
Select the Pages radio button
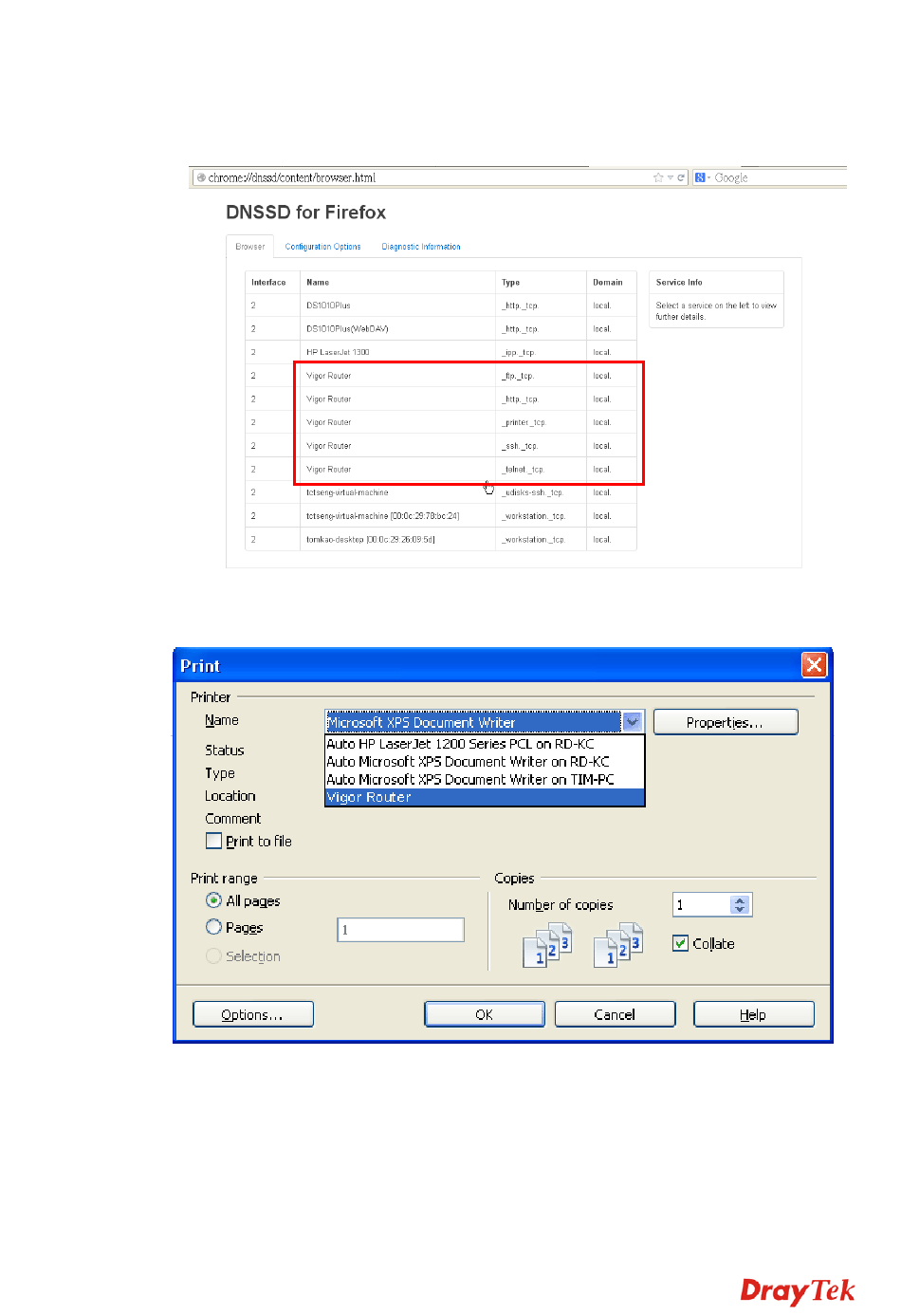[x=214, y=927]
